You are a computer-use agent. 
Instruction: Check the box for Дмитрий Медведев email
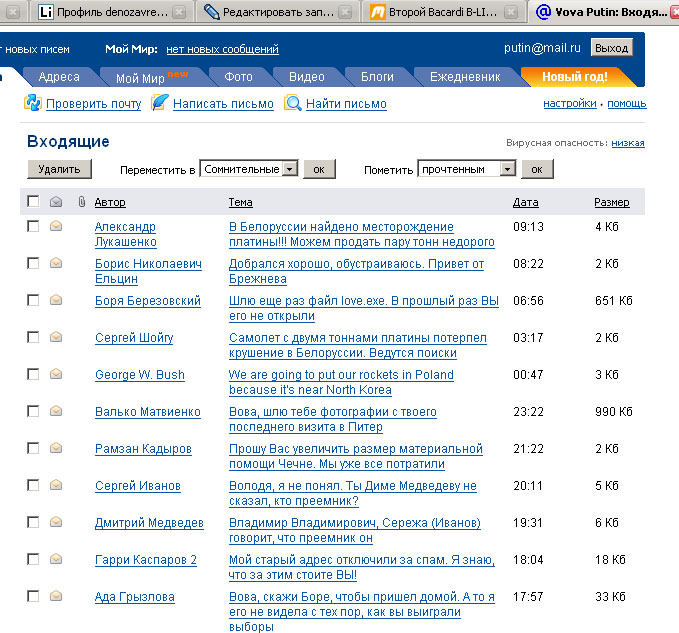33,522
